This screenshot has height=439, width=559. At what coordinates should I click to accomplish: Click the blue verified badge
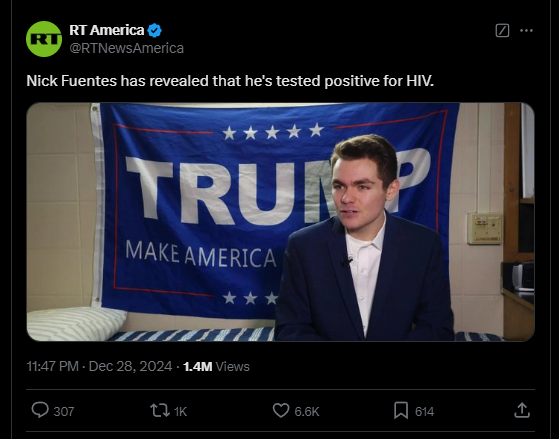tap(154, 31)
